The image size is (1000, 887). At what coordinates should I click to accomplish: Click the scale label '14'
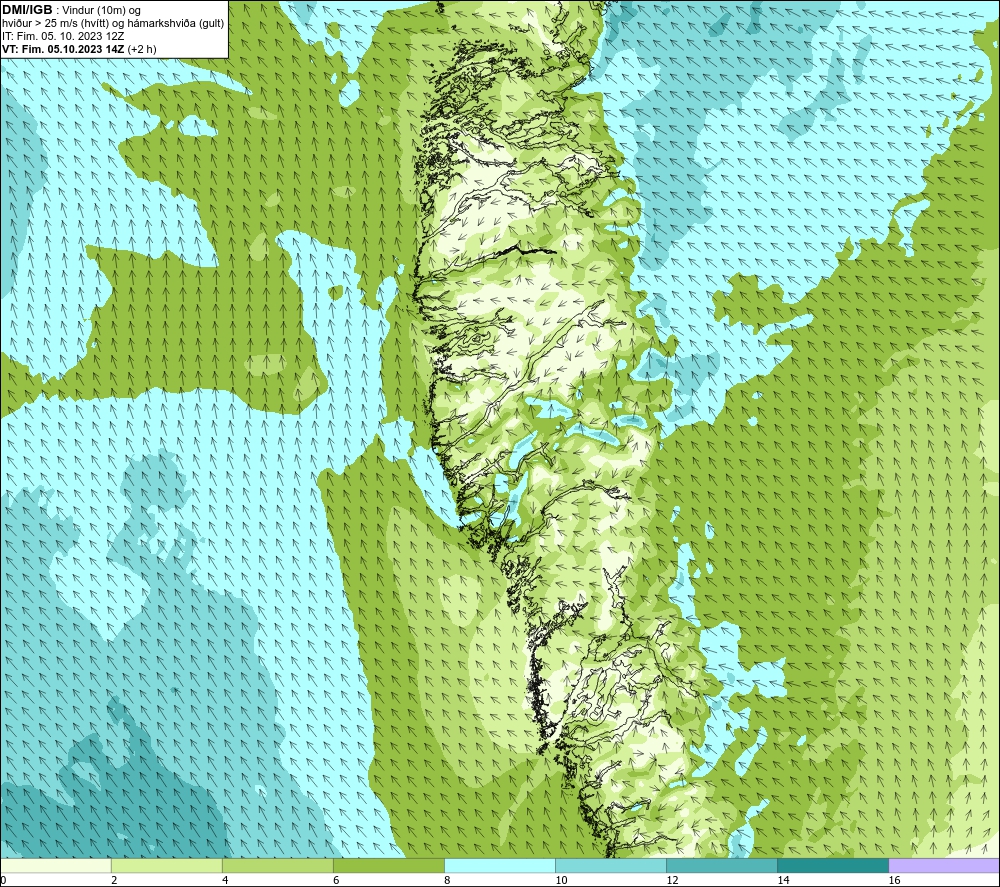pyautogui.click(x=783, y=881)
